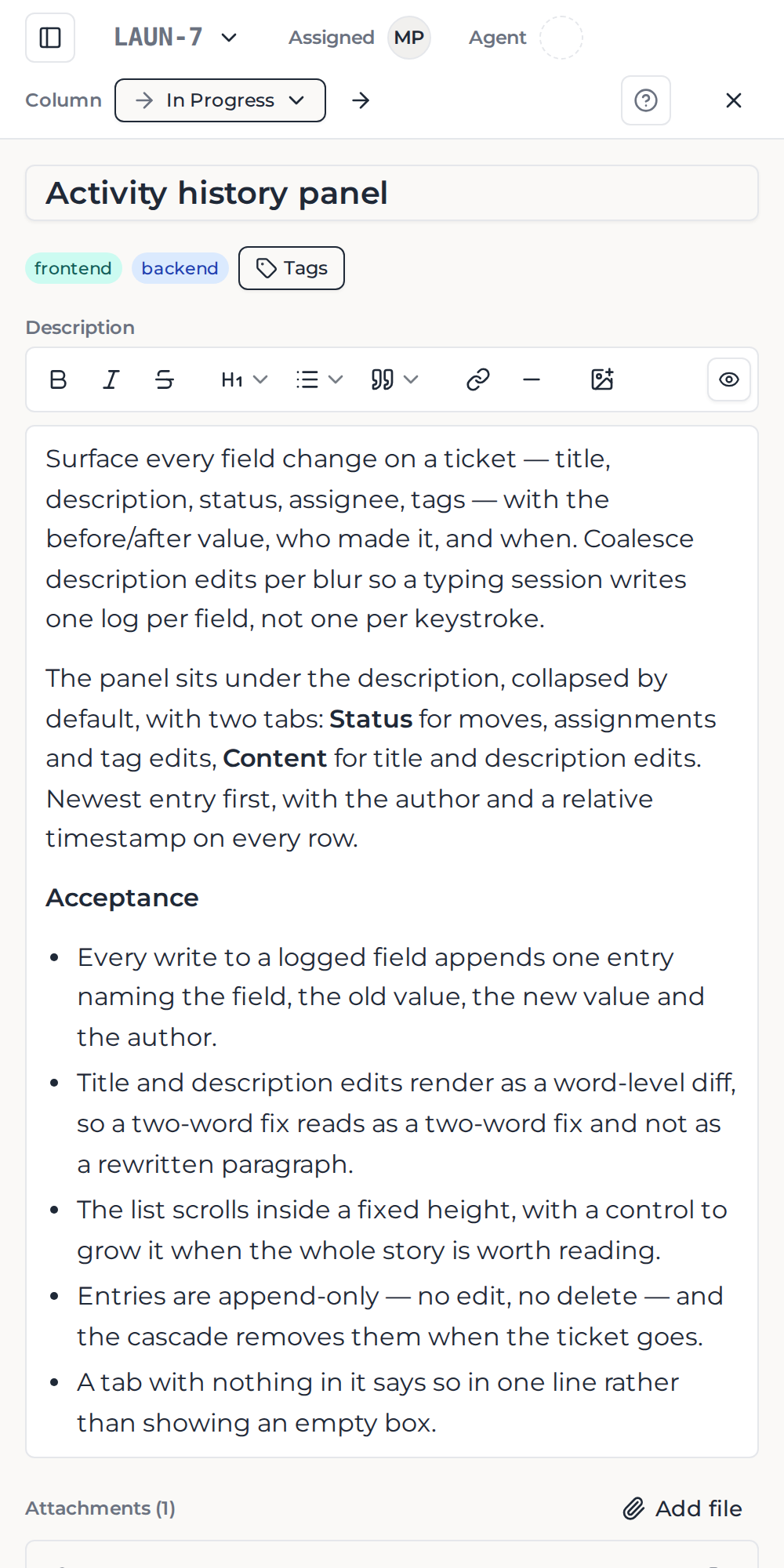The height and width of the screenshot is (1568, 784).
Task: Open the list style dropdown
Action: pos(320,379)
